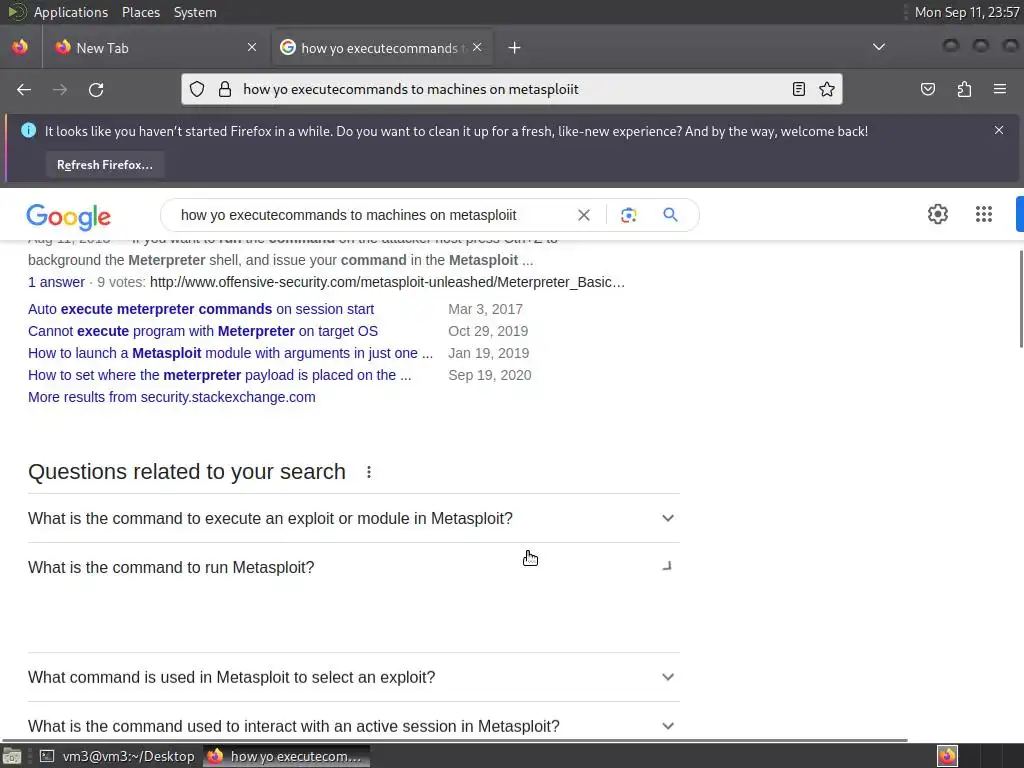Open Google apps grid
Screen dimensions: 1024x768
984,214
